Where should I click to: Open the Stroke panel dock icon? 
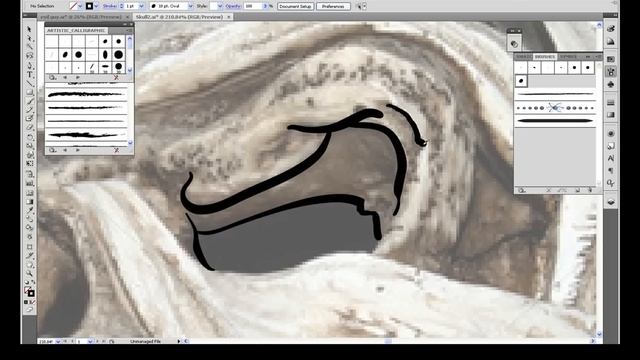tap(611, 102)
